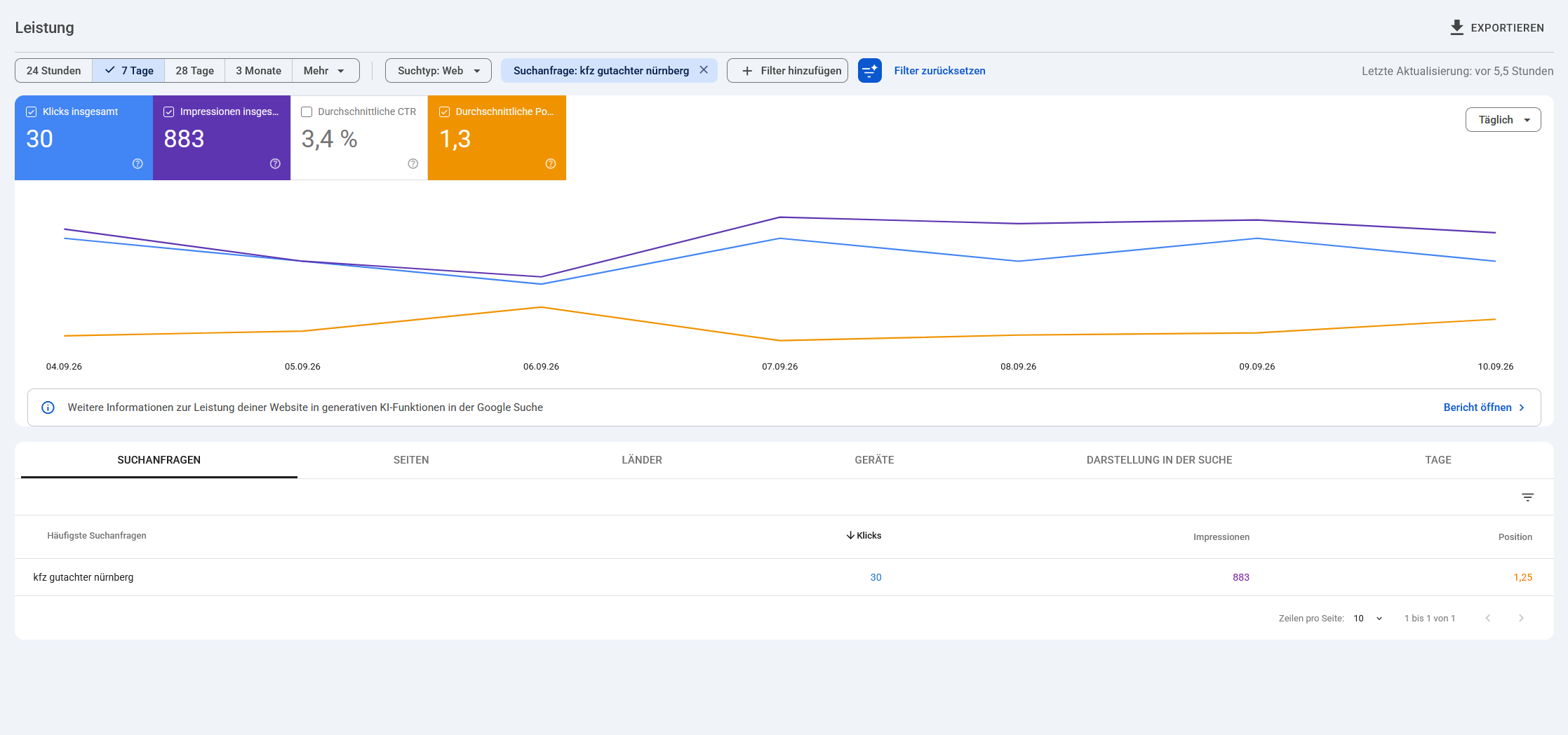Open the Suchtyp: Web dropdown
The image size is (1568, 735).
pos(438,70)
